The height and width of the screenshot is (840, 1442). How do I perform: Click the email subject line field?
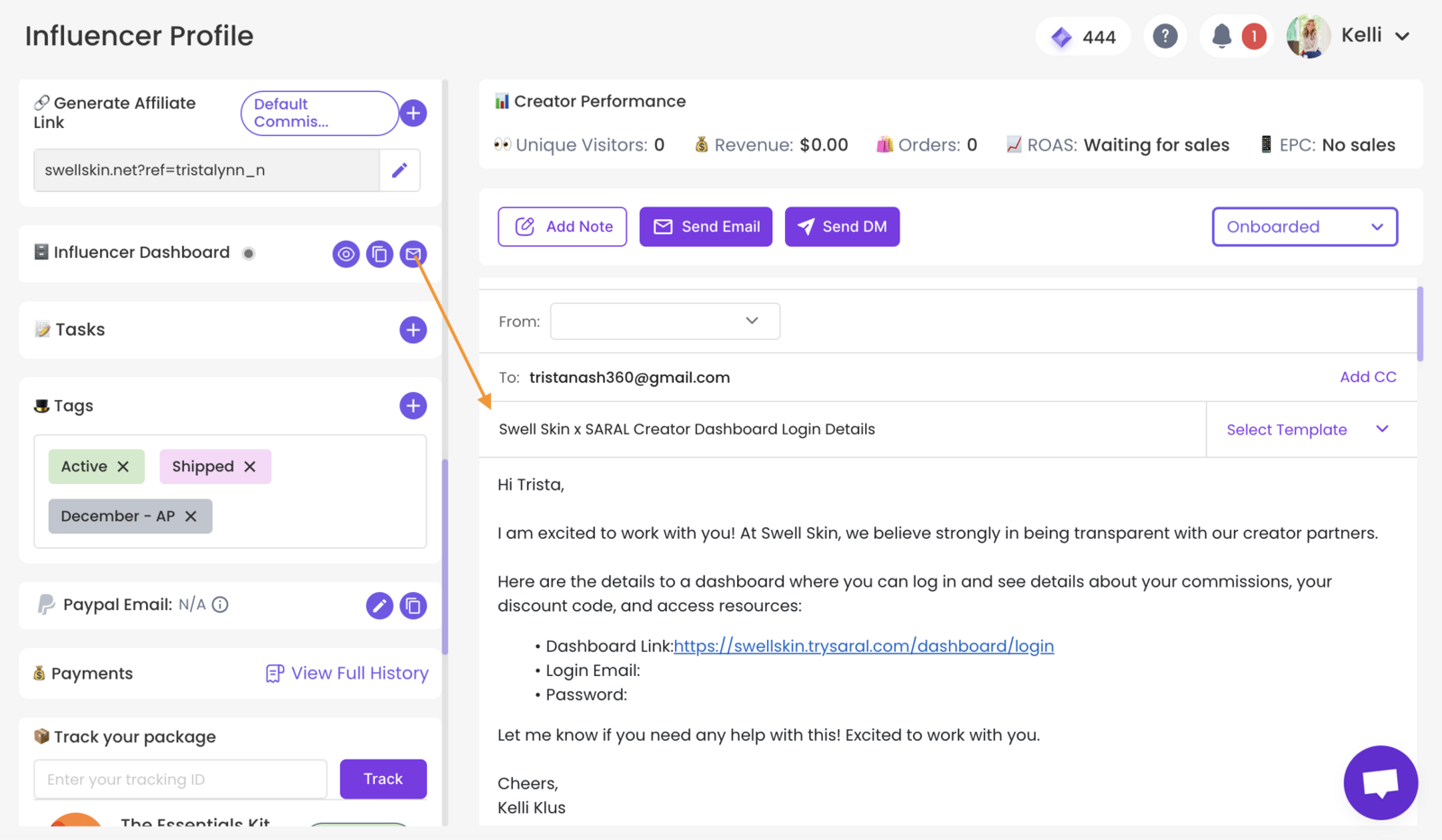[x=843, y=429]
